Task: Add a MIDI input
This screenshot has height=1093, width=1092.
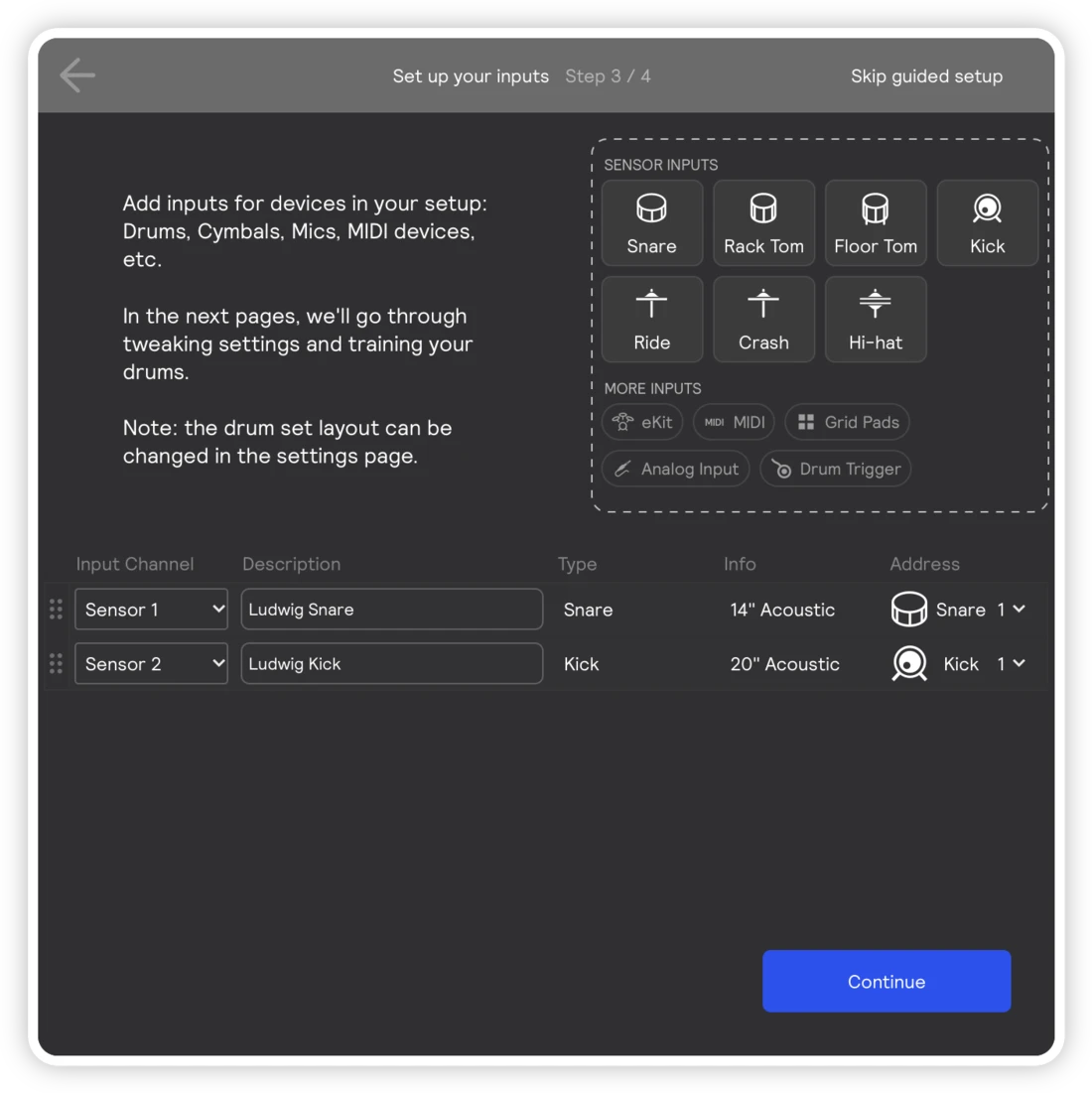Action: (x=734, y=422)
